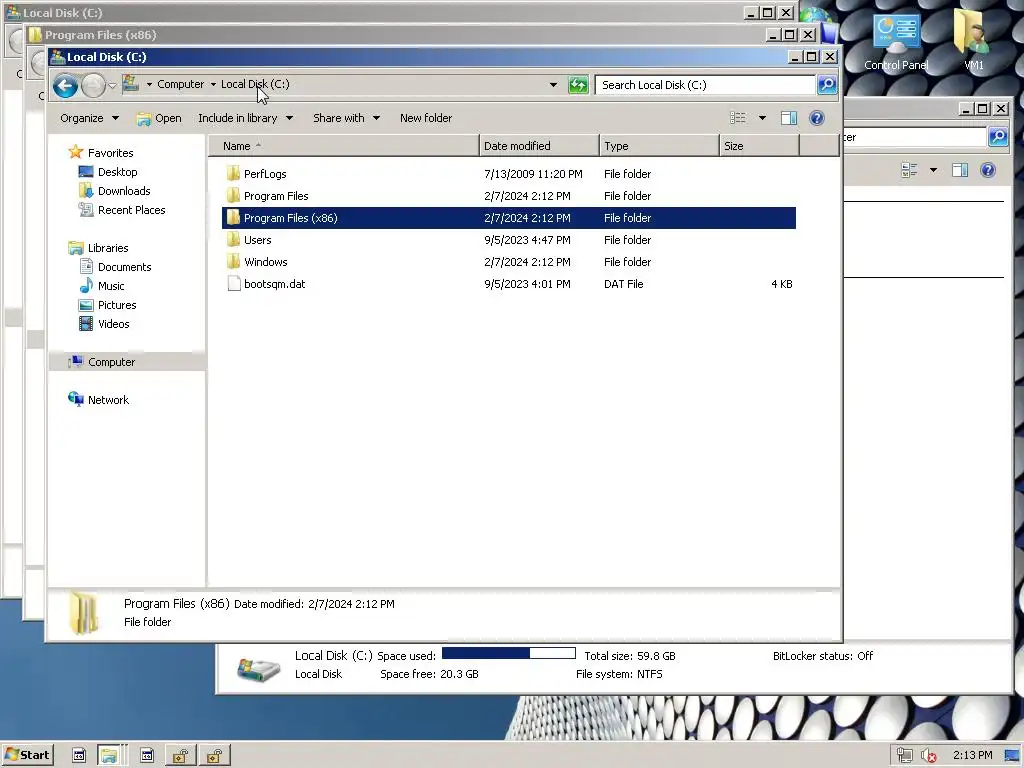Open previous locations dropdown in address bar
The height and width of the screenshot is (768, 1024).
coord(553,85)
